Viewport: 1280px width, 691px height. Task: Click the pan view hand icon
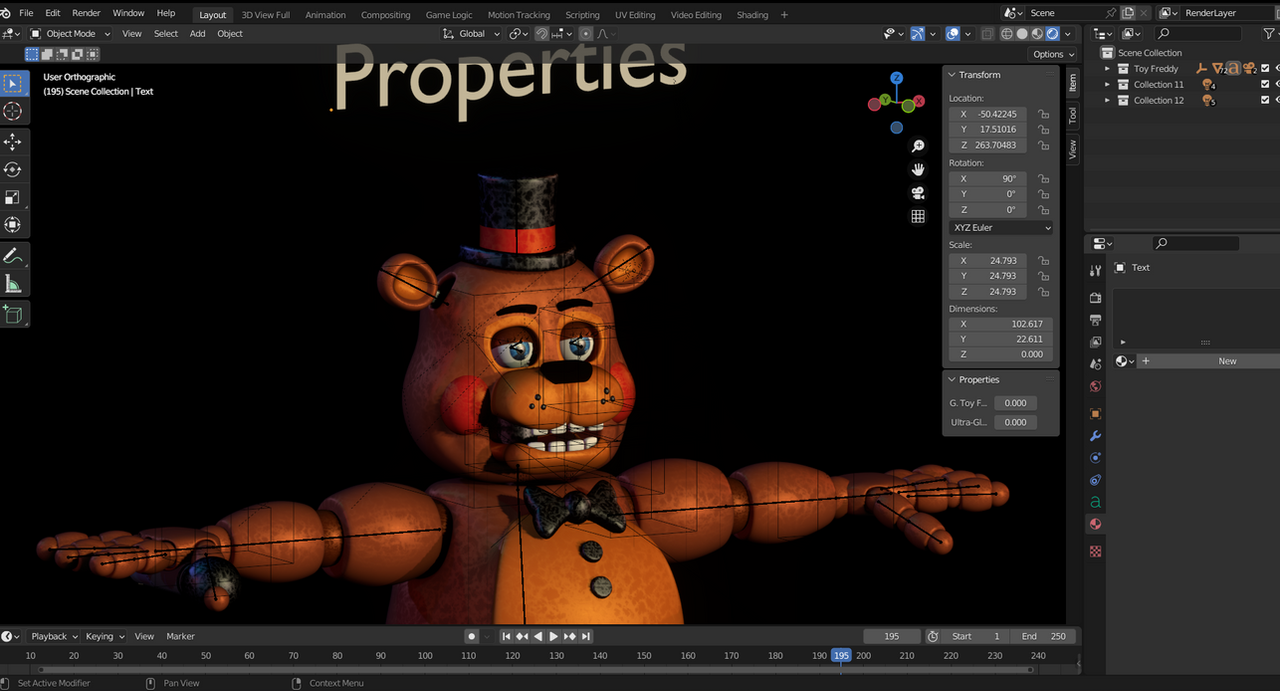pos(918,169)
